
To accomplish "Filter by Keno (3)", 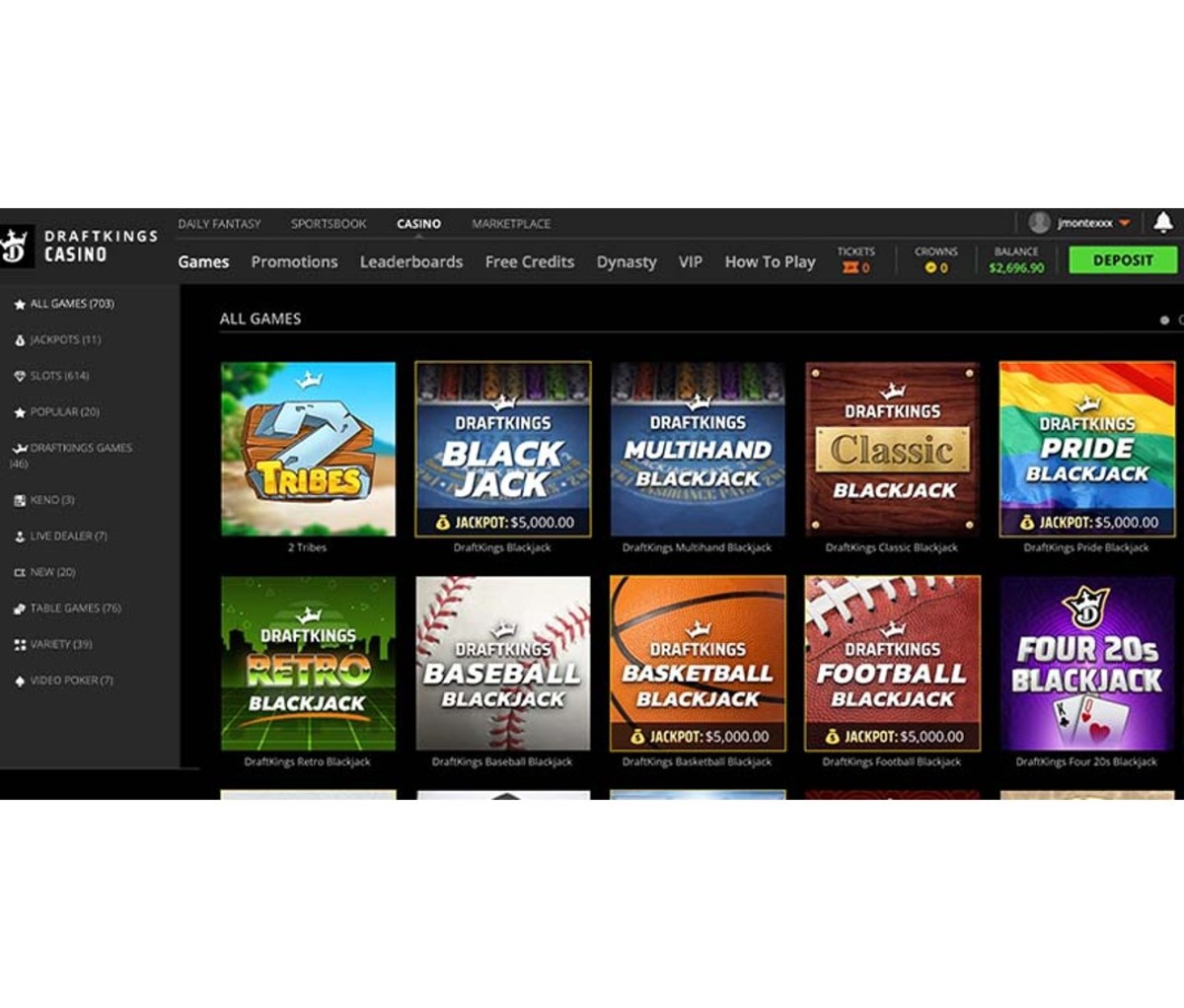I will [x=52, y=500].
